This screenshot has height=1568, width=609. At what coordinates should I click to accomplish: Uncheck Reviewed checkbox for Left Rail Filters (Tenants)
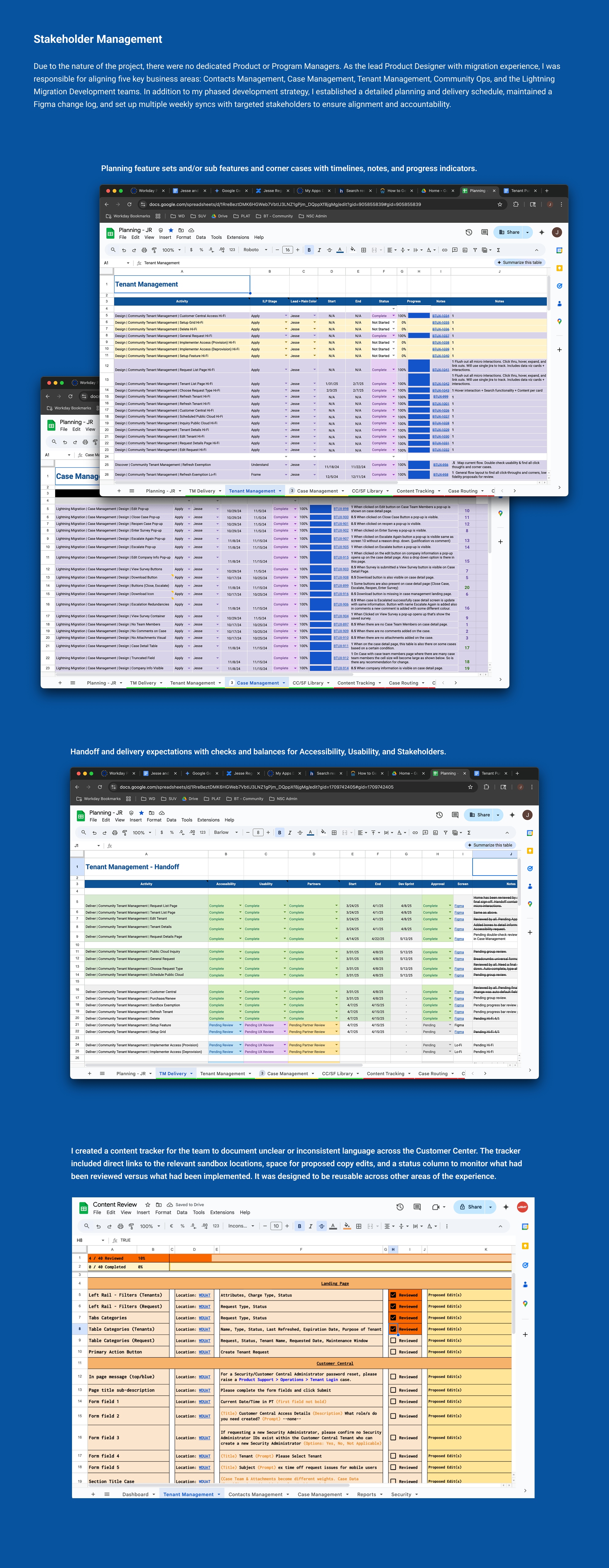393,1295
